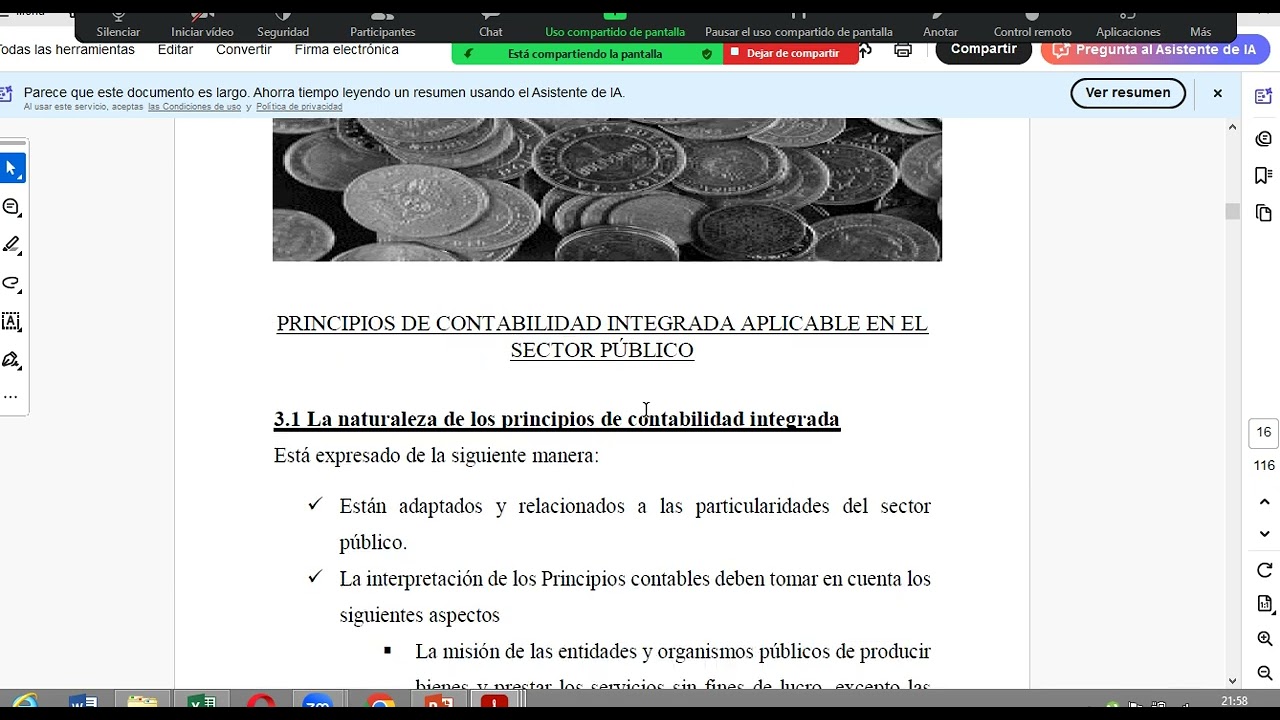Click heading 3.1 La naturaleza de los principios
The height and width of the screenshot is (720, 1280).
coord(557,419)
